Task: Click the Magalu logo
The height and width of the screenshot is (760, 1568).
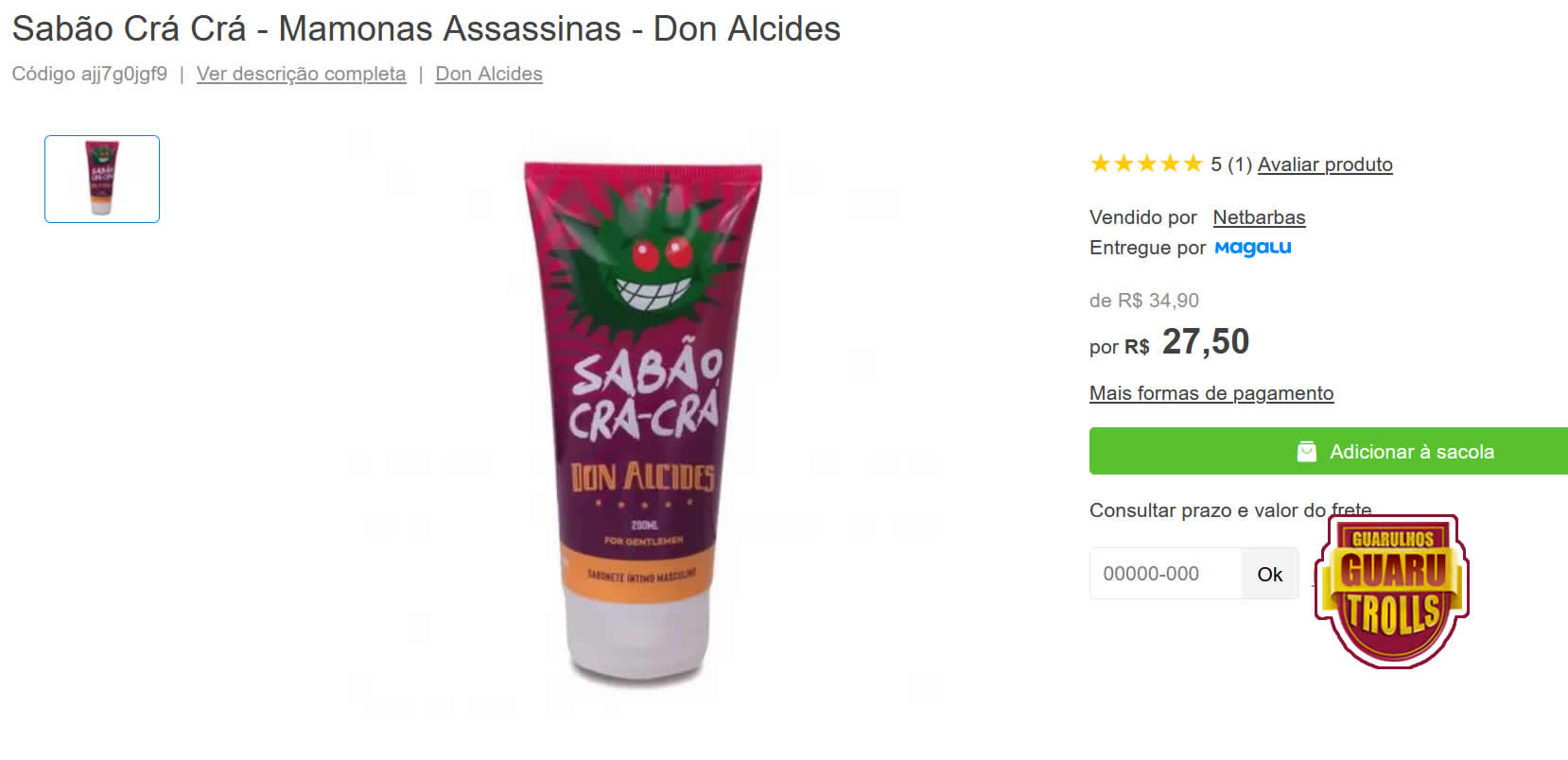Action: tap(1252, 248)
